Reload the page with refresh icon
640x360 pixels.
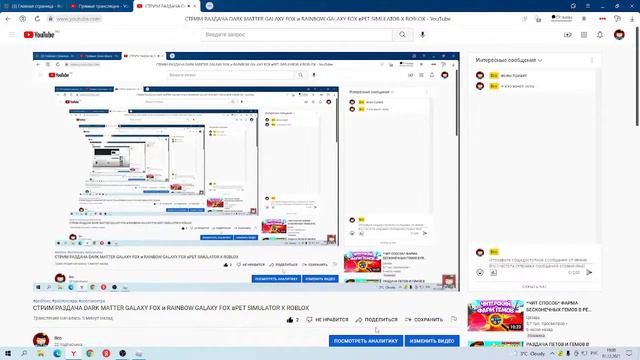tap(37, 19)
